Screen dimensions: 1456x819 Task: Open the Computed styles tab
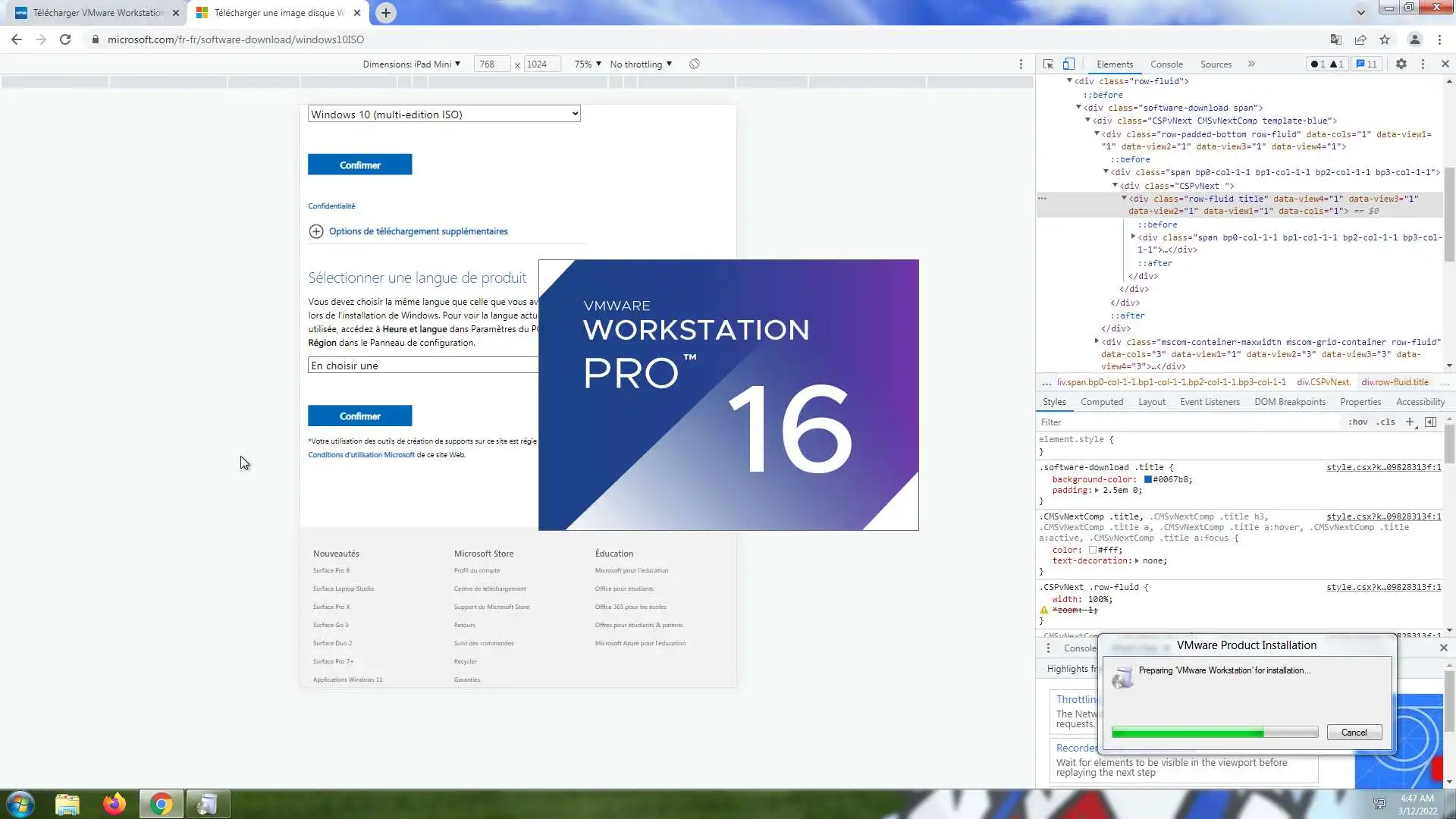click(x=1101, y=402)
